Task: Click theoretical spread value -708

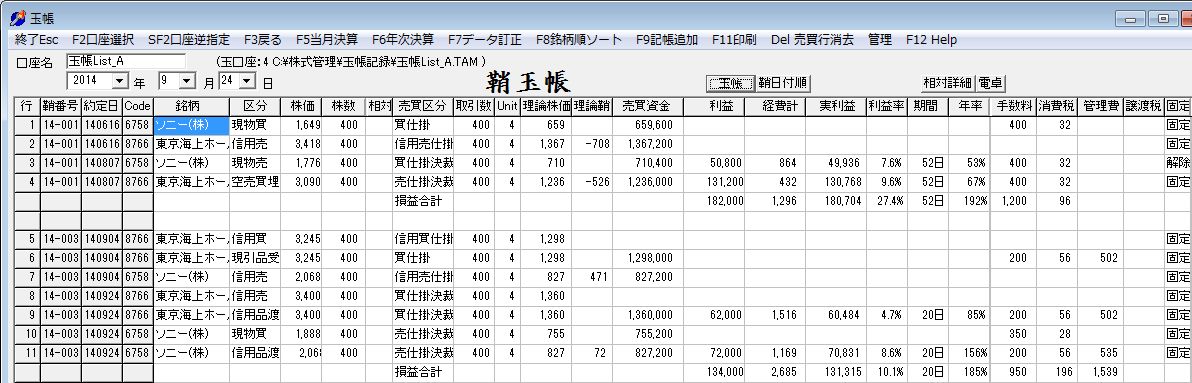Action: [592, 144]
